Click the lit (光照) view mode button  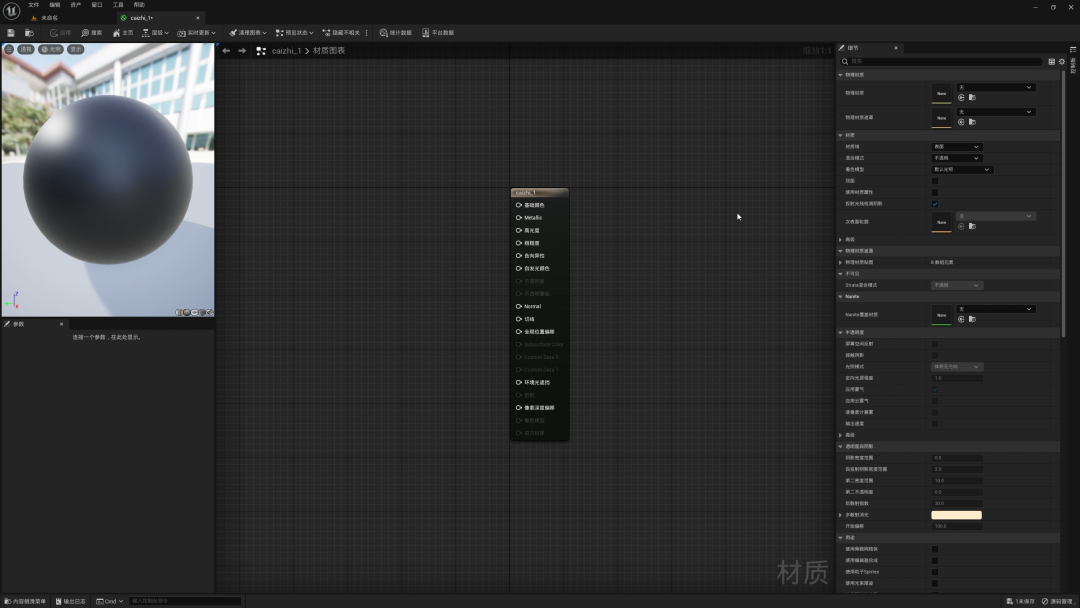click(x=50, y=50)
